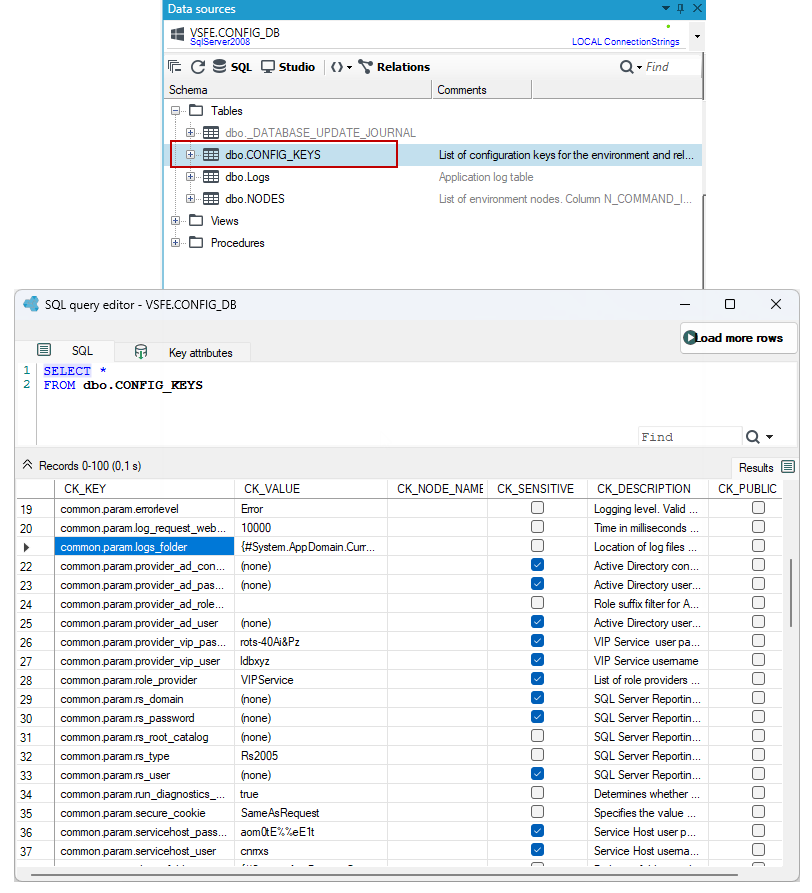Expand the dbo.CONFIG_KEYS table node

tap(191, 155)
